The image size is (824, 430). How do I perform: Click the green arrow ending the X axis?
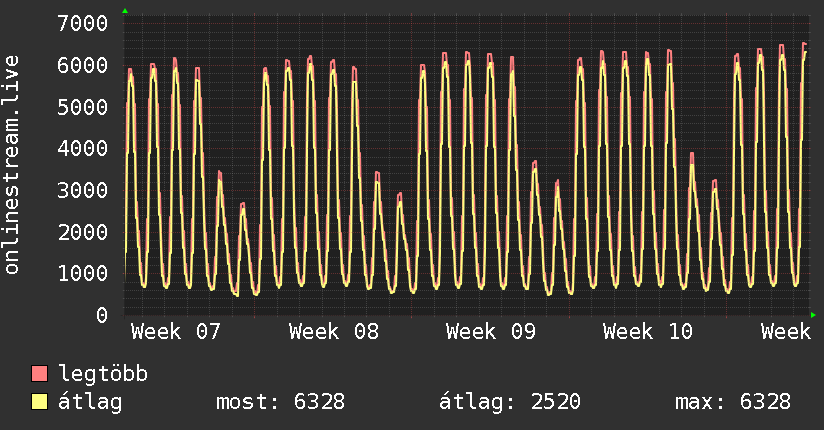(x=814, y=315)
